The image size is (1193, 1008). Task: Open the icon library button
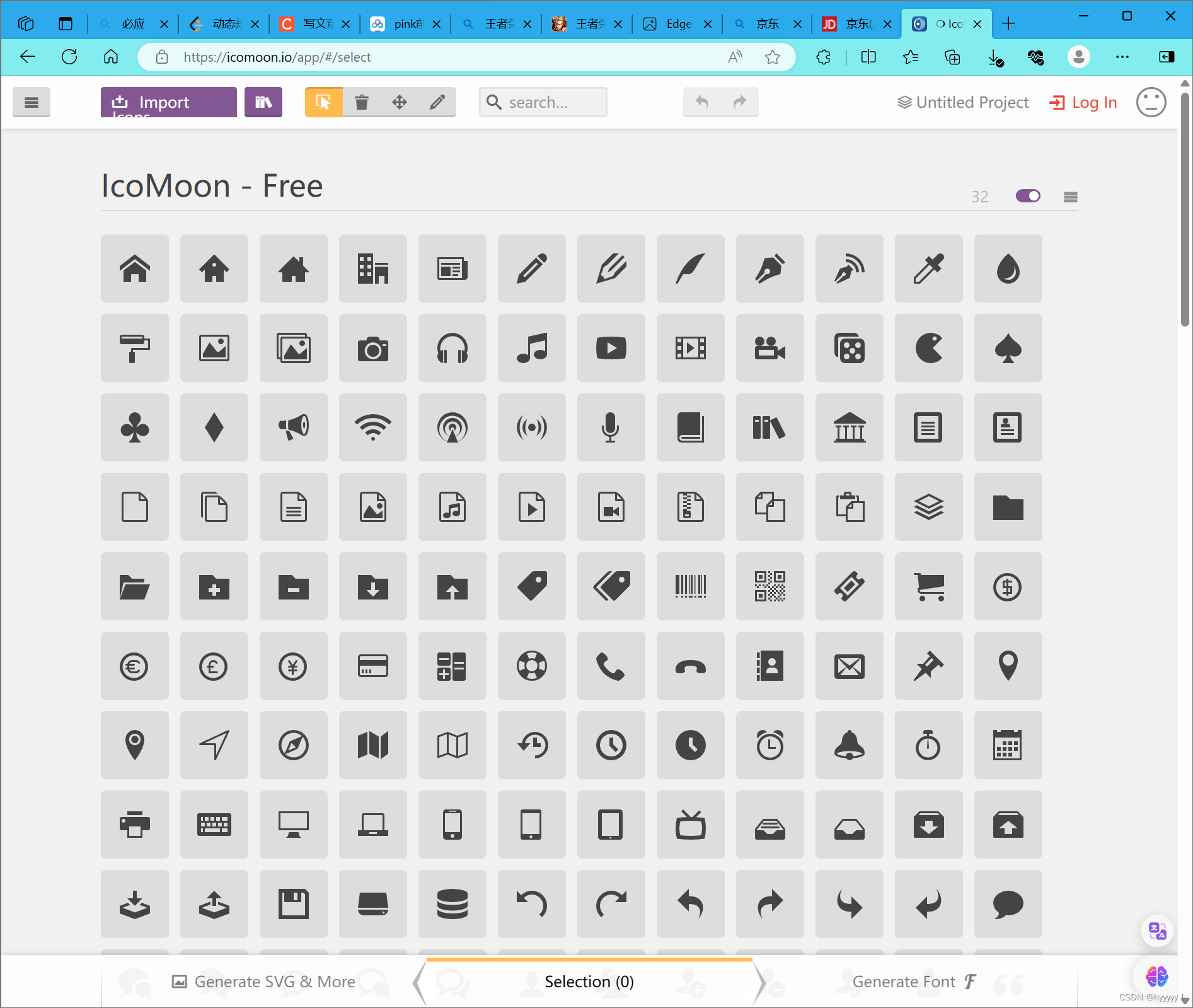pyautogui.click(x=263, y=102)
